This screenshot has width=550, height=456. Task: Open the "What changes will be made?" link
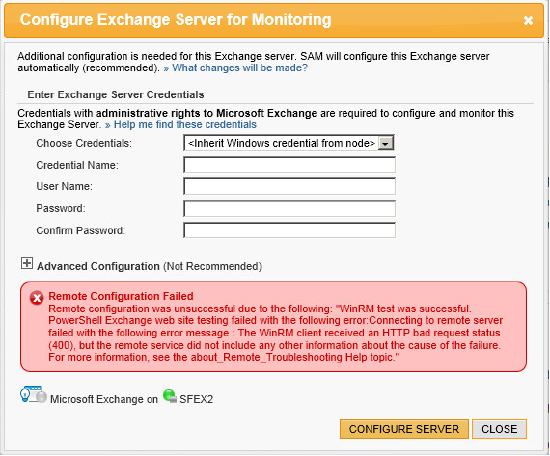[x=236, y=68]
